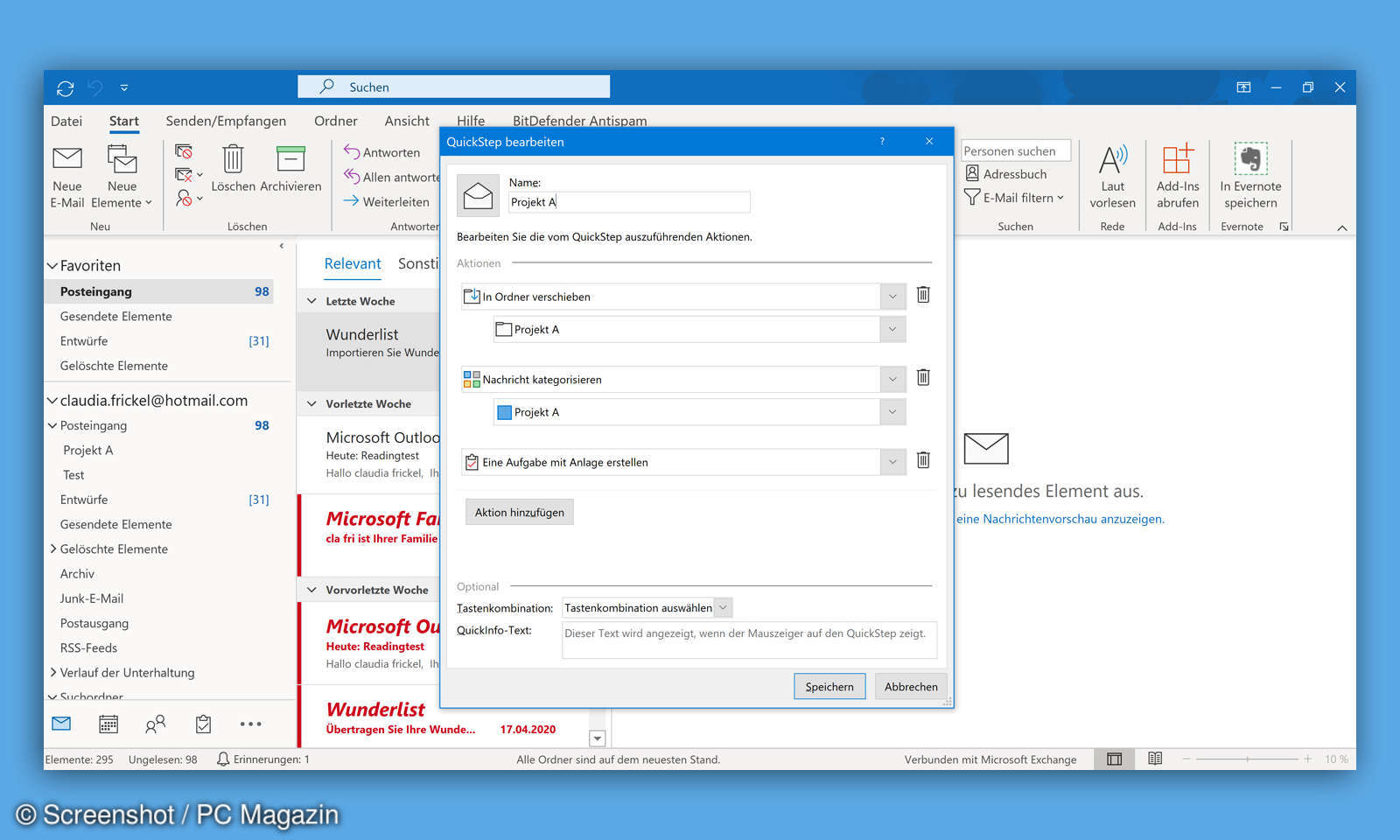Delete the 'In Ordner verschieben' action
Screen dimensions: 1400x840
922,295
